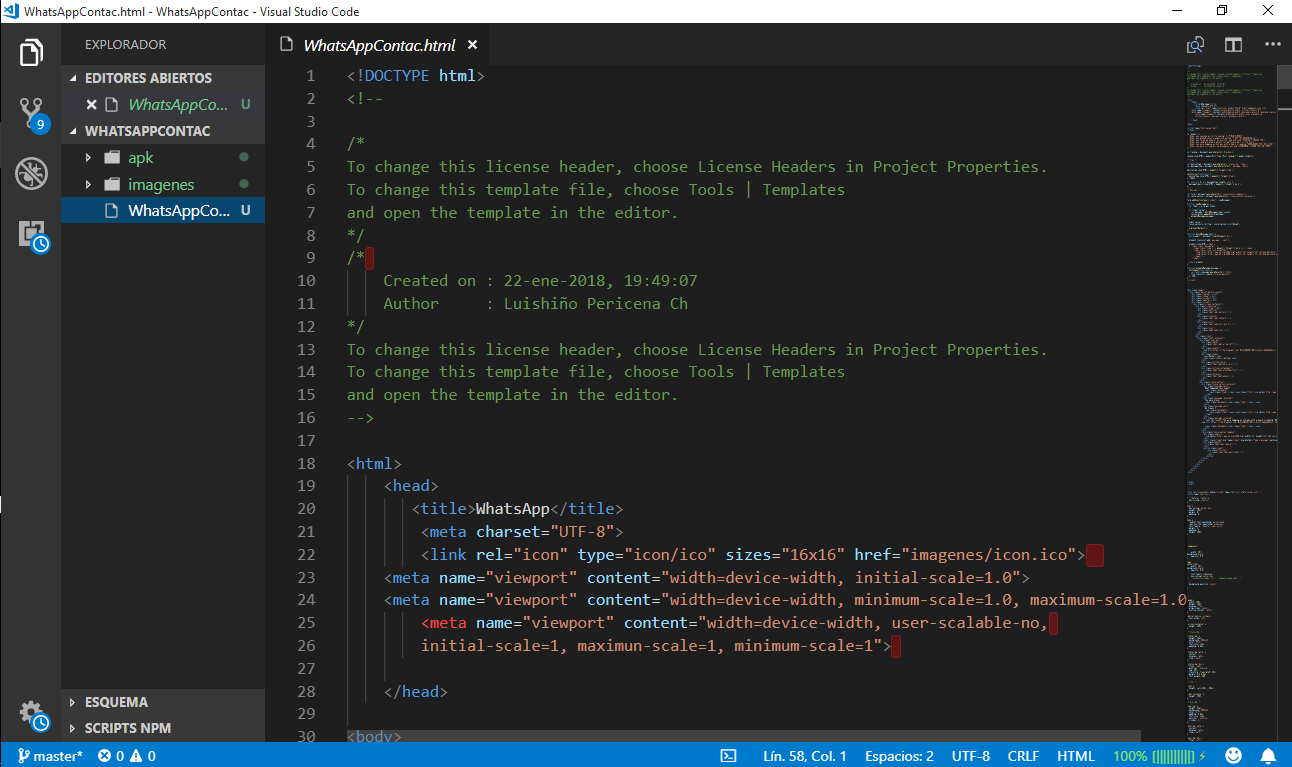Click line number 1 in the gutter
The height and width of the screenshot is (767, 1292).
(310, 76)
